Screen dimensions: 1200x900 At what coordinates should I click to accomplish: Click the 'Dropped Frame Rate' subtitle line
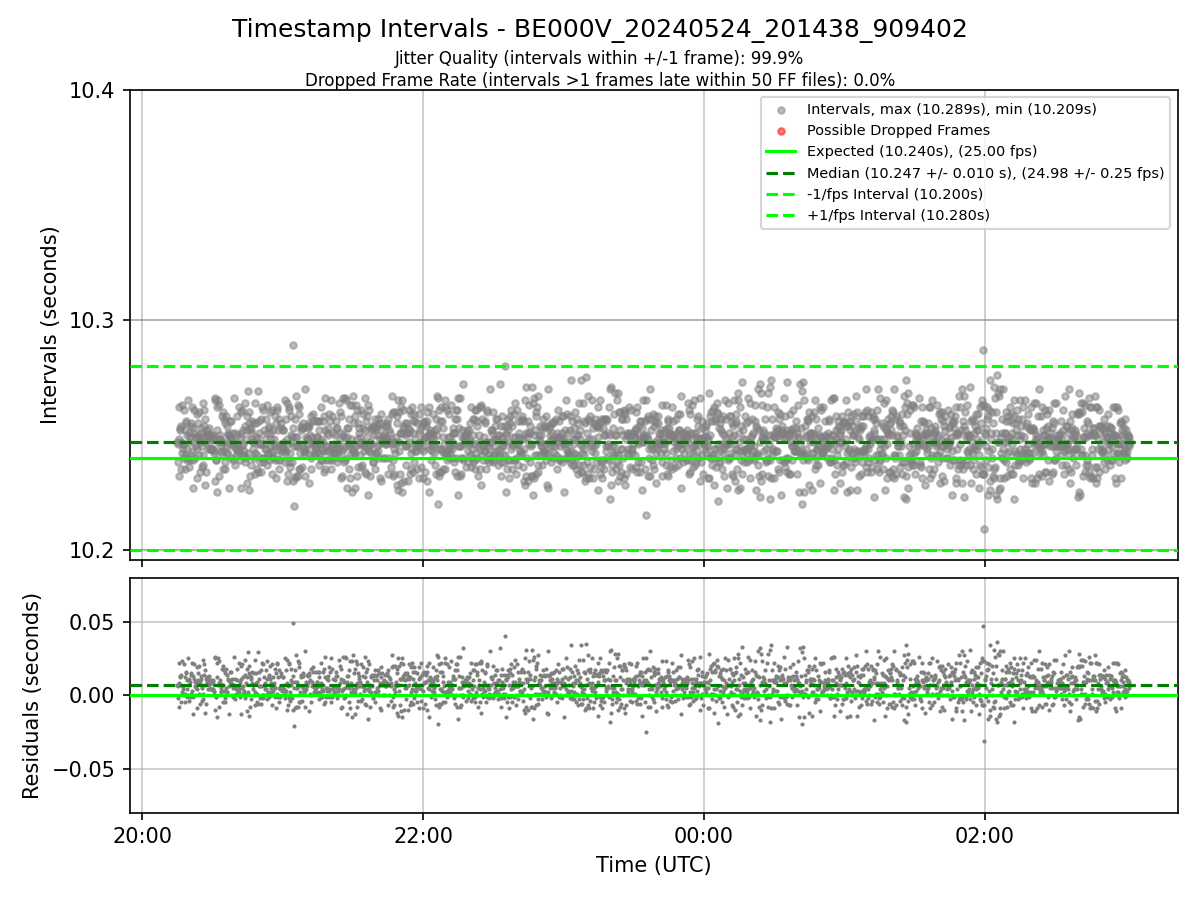coord(600,80)
